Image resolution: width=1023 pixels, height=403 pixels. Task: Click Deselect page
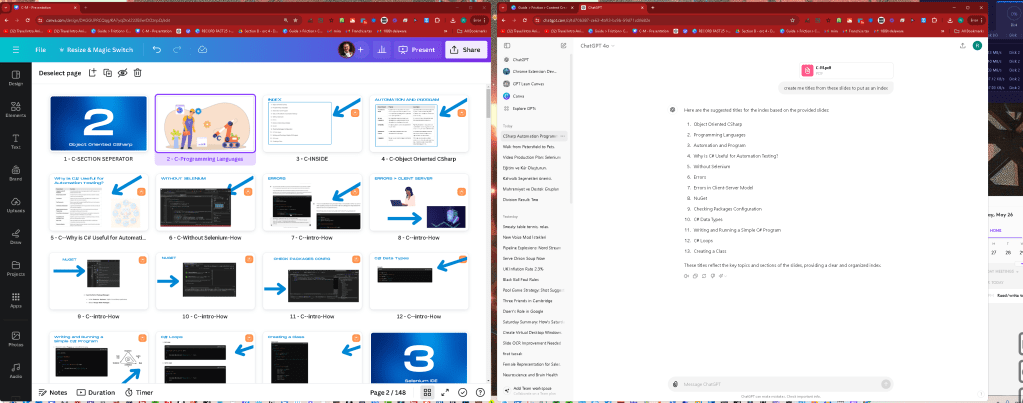(x=60, y=73)
